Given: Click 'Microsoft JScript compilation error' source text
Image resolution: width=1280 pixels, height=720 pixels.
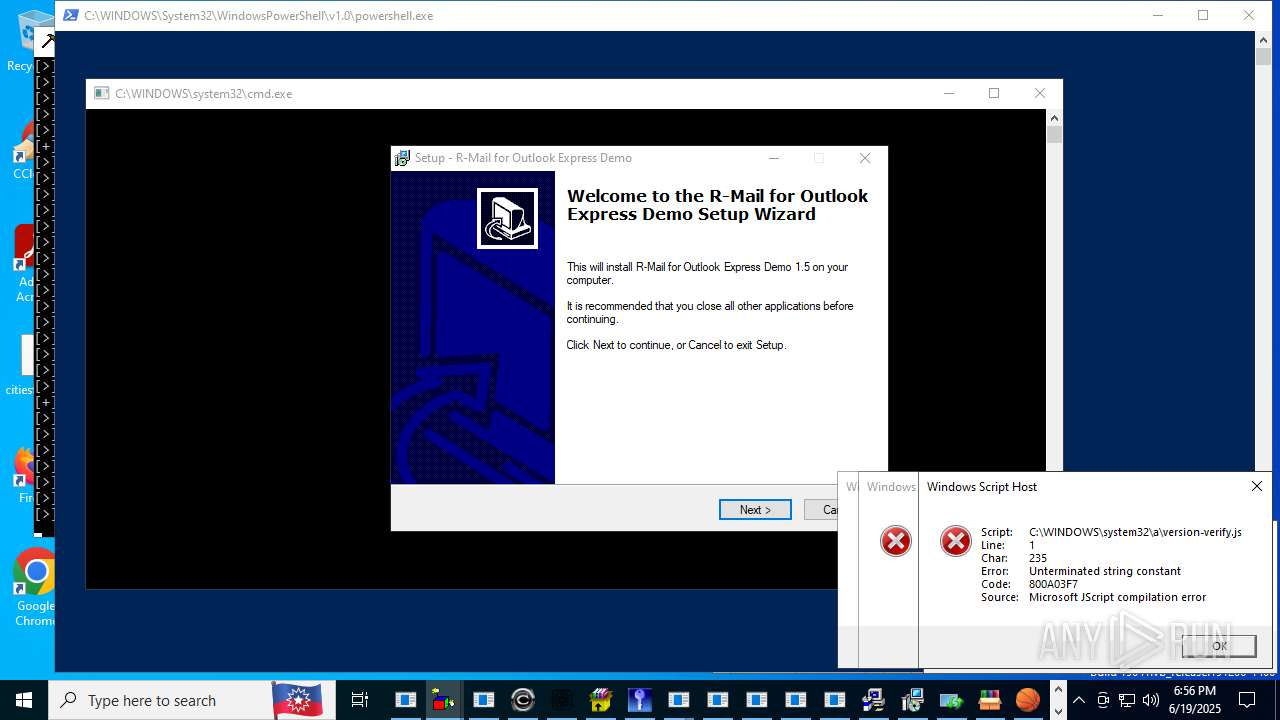Looking at the screenshot, I should [x=1117, y=597].
